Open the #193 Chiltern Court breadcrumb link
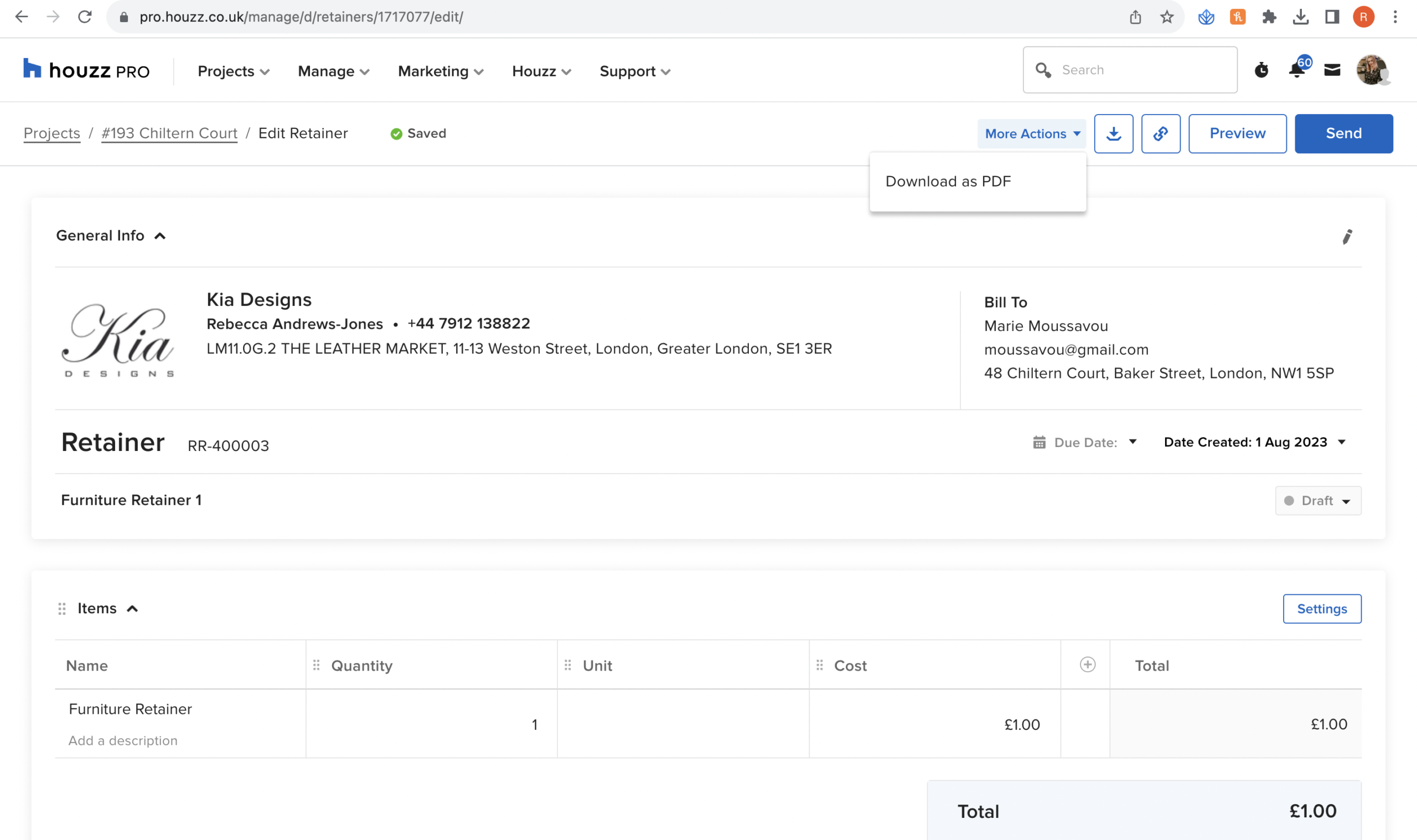 169,133
